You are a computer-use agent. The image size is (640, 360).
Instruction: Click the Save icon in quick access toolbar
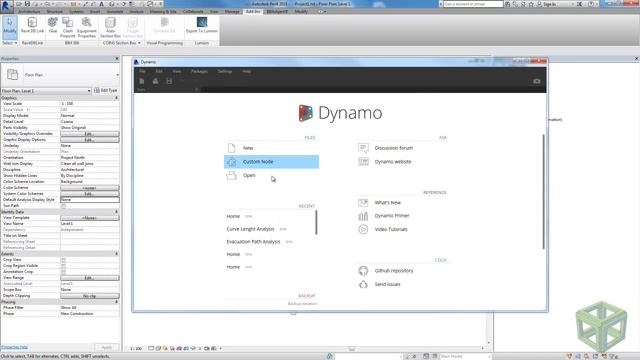pos(27,4)
